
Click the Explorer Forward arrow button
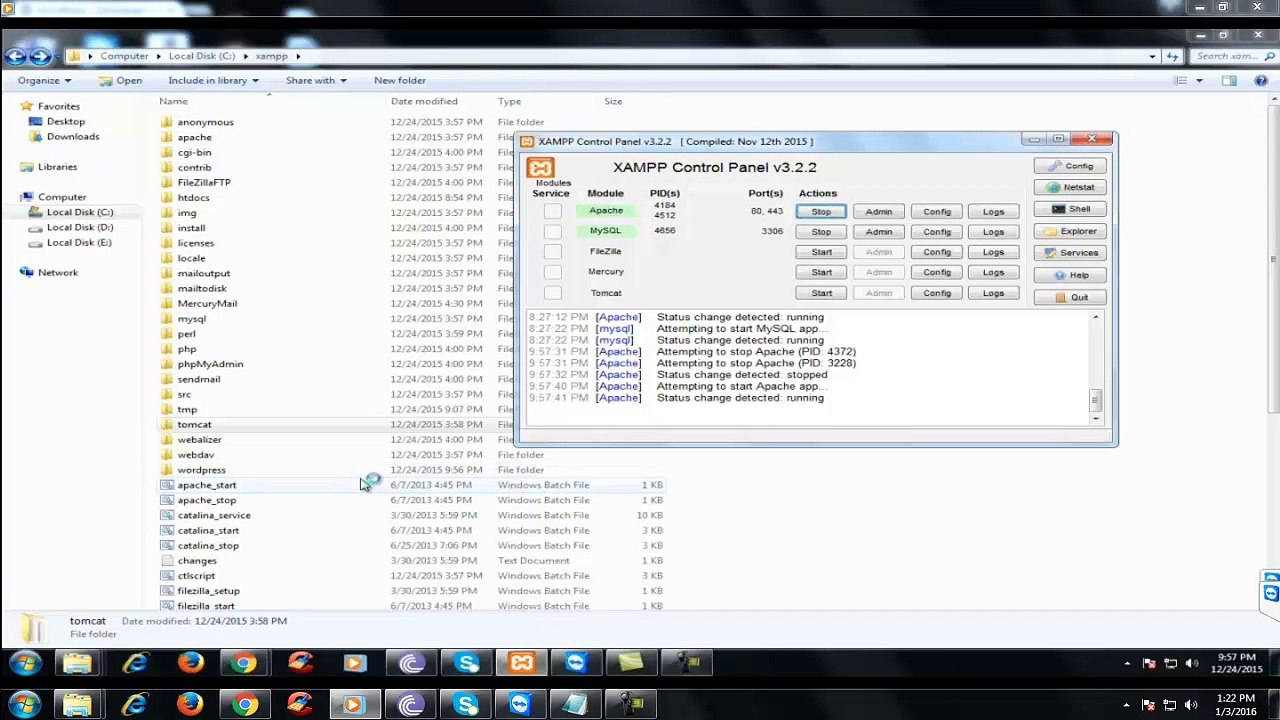41,56
